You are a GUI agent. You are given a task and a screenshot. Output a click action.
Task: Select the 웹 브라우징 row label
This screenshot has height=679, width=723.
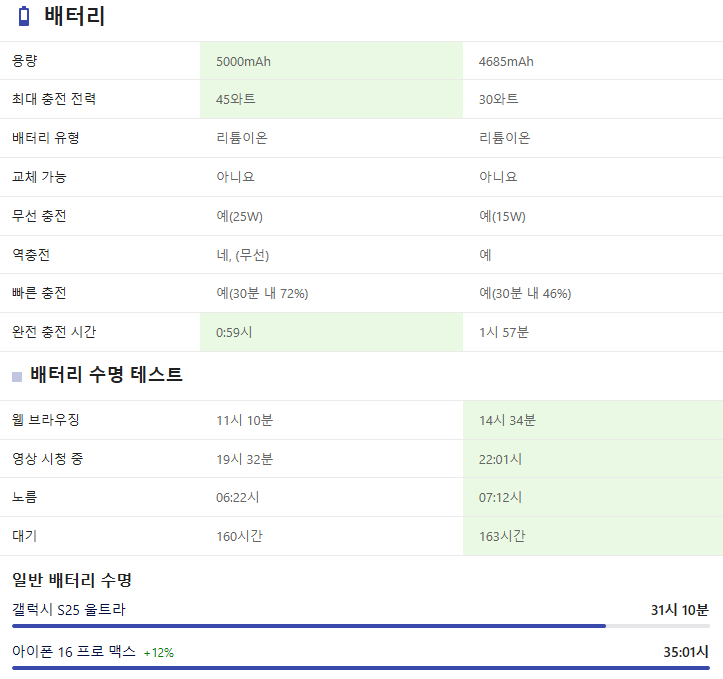click(46, 419)
